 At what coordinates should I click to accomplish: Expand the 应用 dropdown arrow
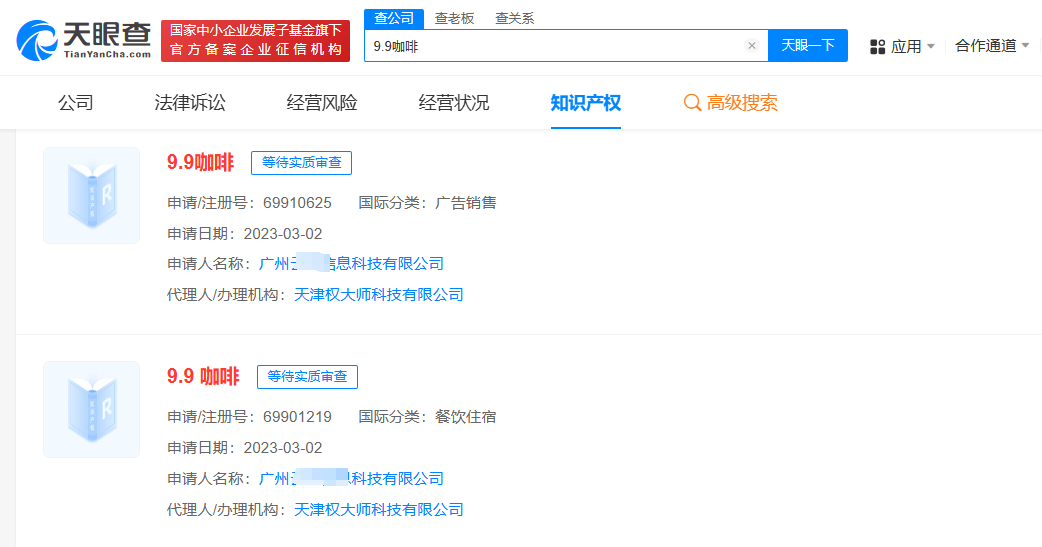click(930, 47)
